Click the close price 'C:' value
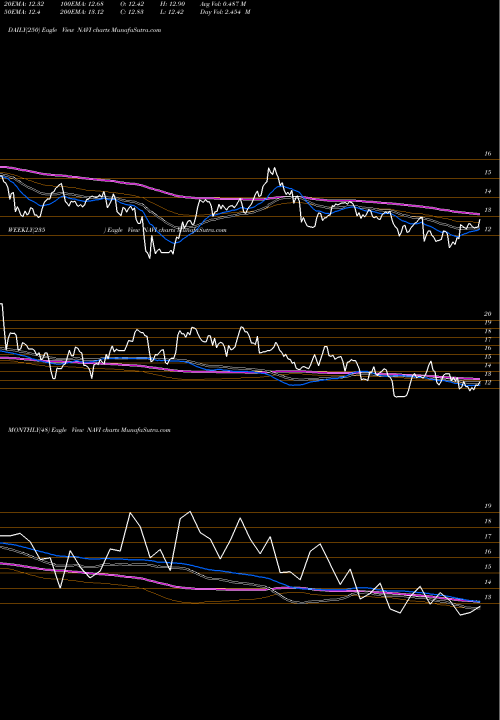500x720 pixels. (x=131, y=12)
